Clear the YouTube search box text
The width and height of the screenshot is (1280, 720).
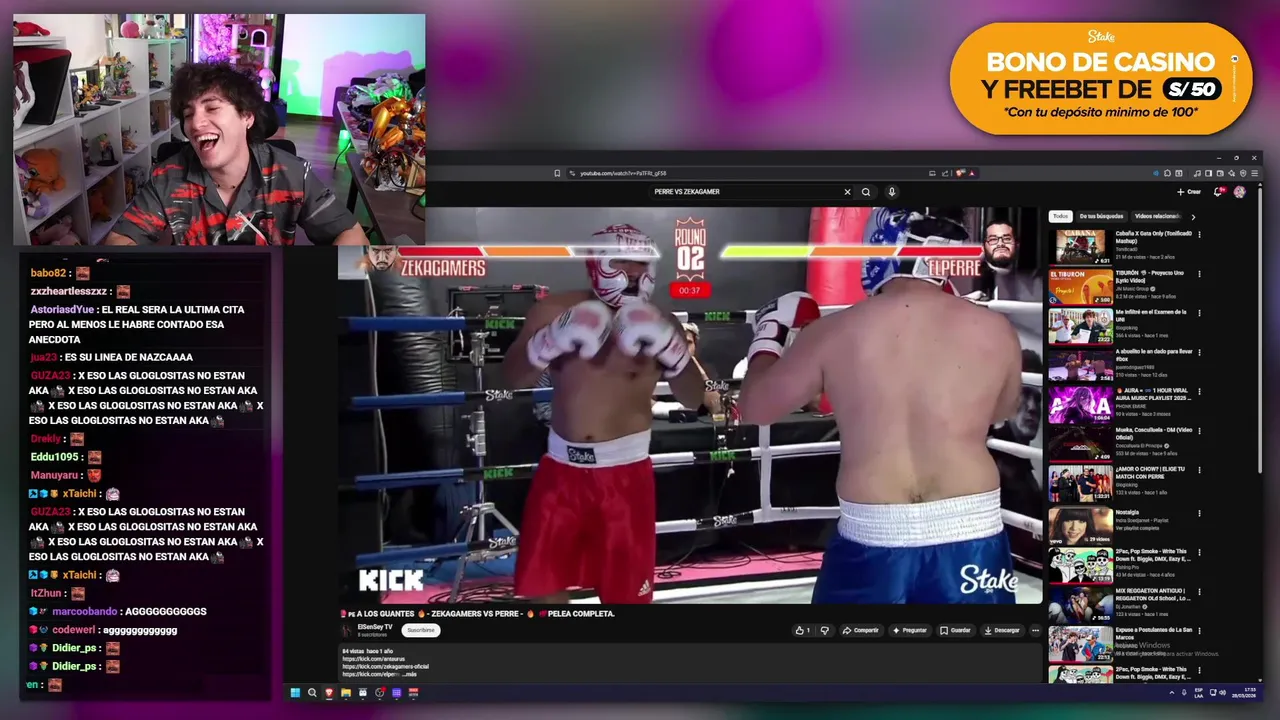[847, 192]
